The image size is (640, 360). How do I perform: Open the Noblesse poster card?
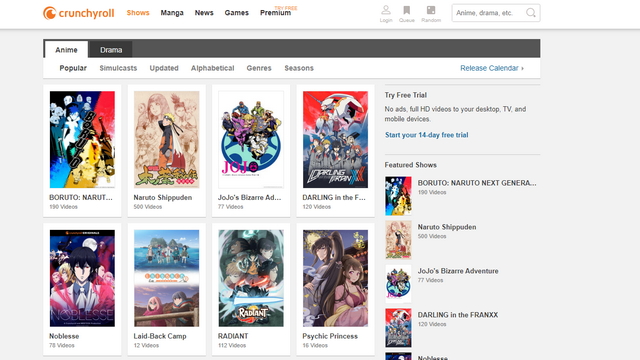pyautogui.click(x=82, y=289)
